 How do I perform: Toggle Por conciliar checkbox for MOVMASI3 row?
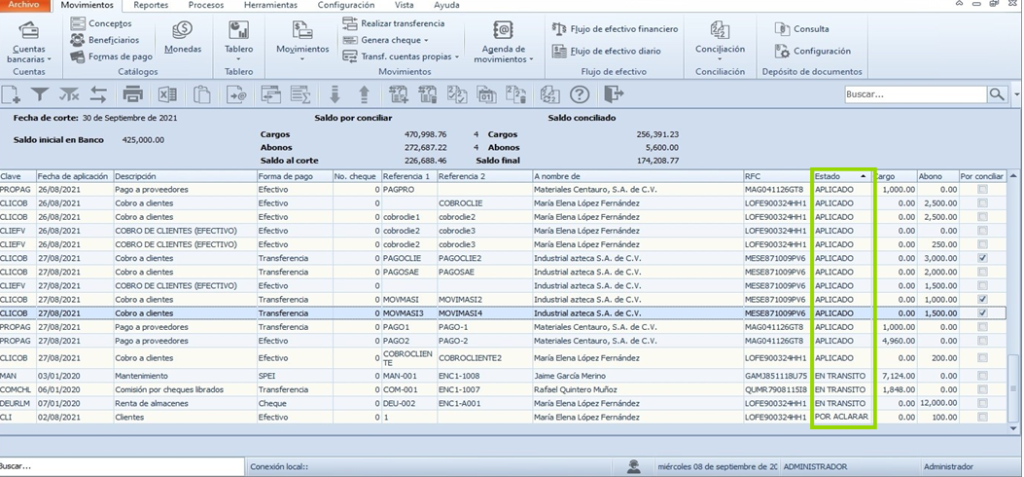(982, 313)
